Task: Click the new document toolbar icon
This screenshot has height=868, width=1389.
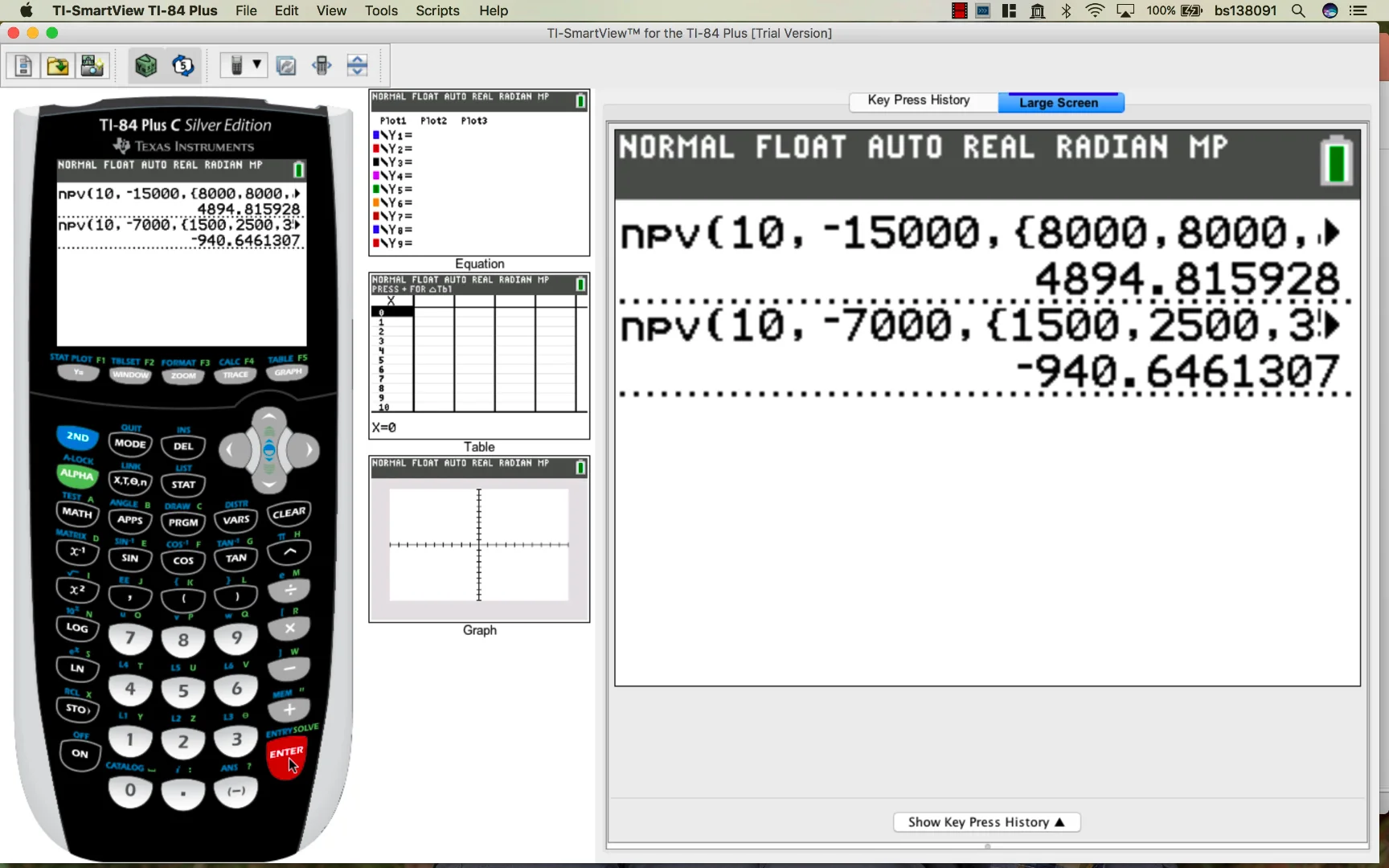Action: coord(23,66)
